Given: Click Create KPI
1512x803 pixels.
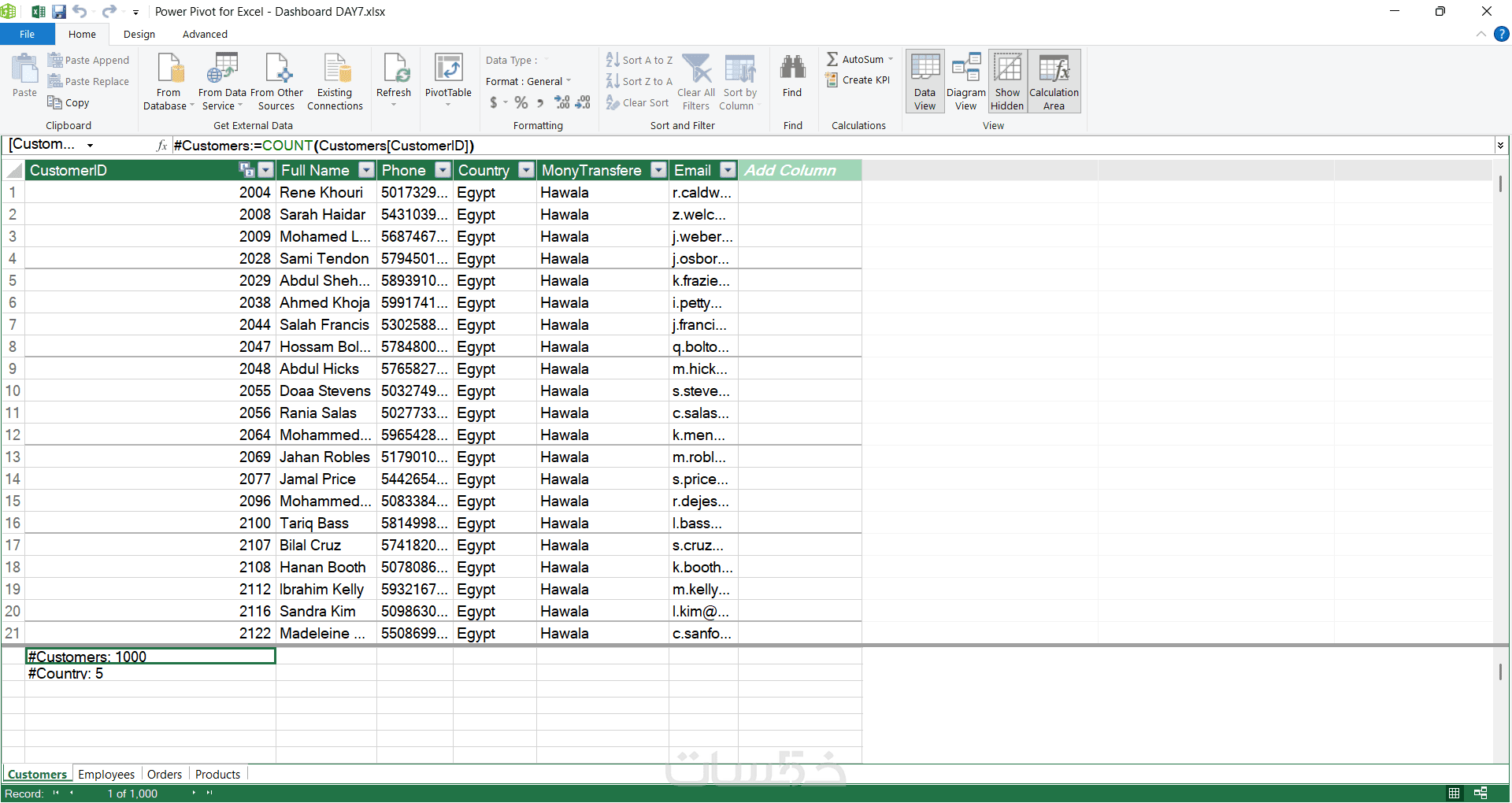Looking at the screenshot, I should 858,80.
